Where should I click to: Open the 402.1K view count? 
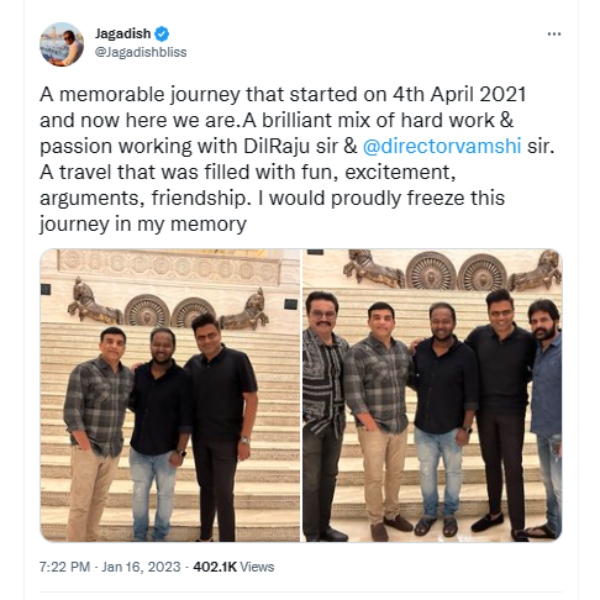(x=215, y=567)
